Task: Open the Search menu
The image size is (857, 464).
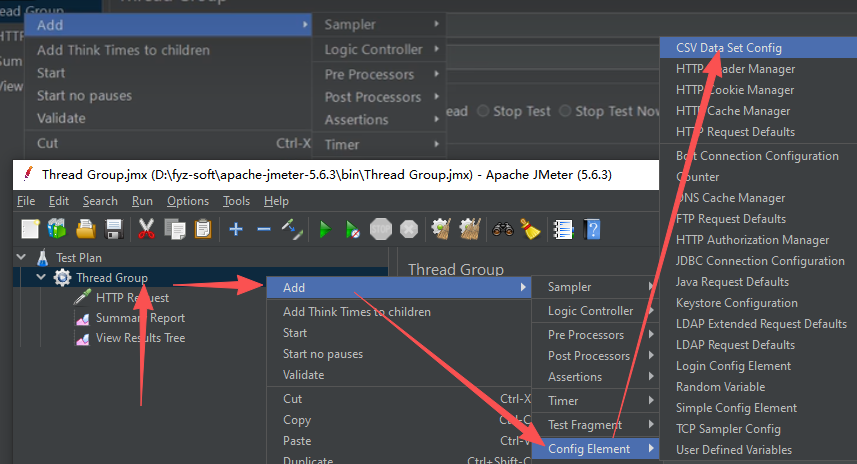Action: point(100,201)
